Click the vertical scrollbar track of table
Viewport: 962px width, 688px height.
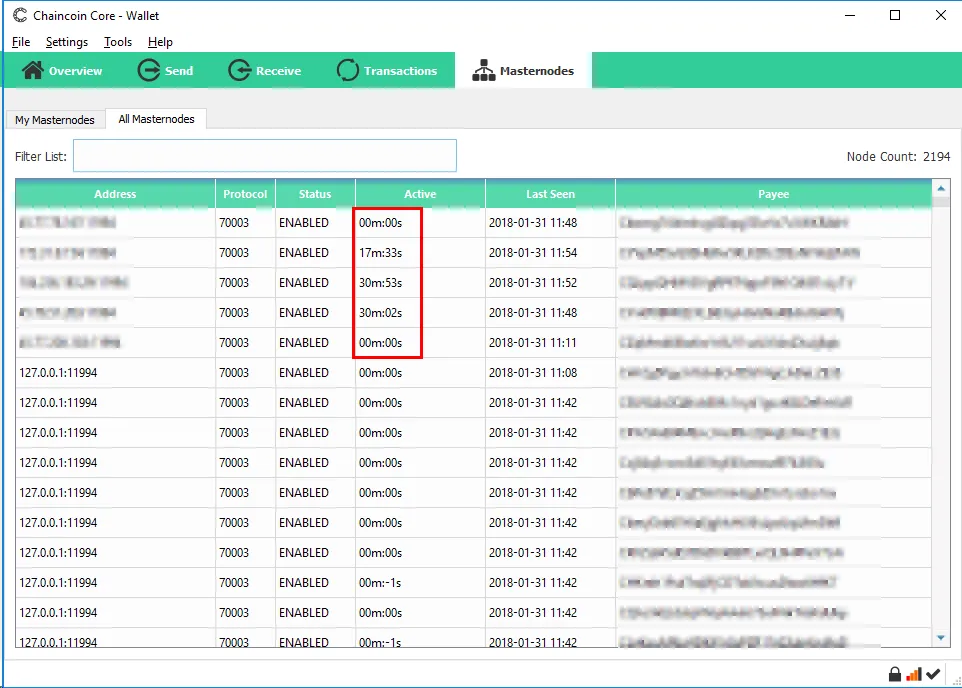(941, 417)
